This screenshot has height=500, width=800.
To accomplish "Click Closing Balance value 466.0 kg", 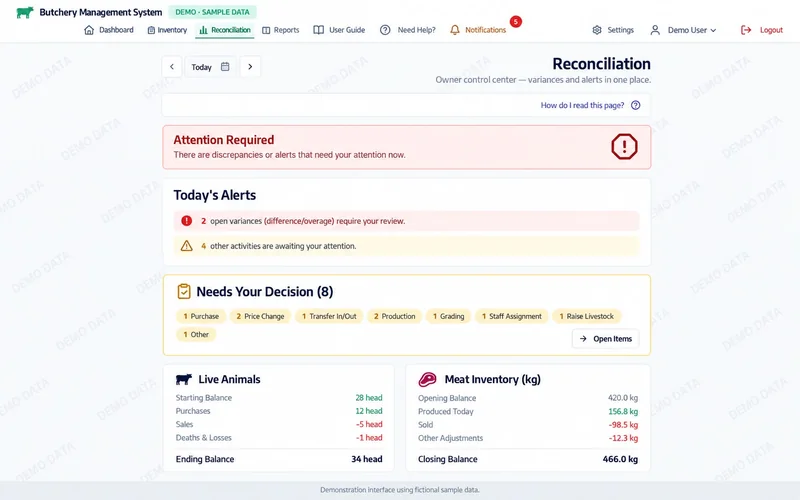I will [x=620, y=459].
